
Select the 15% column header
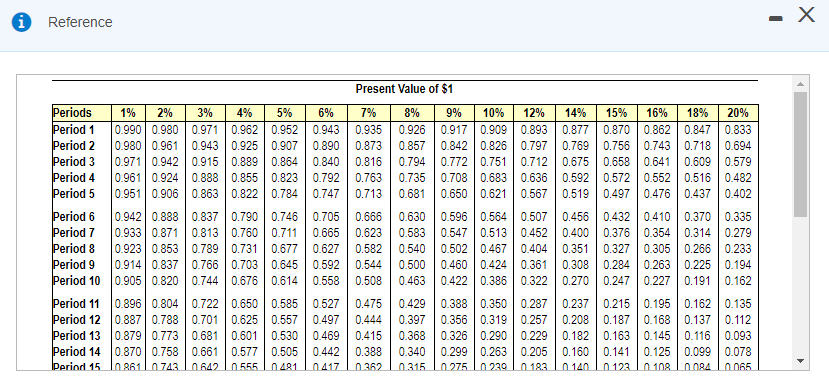coord(616,113)
